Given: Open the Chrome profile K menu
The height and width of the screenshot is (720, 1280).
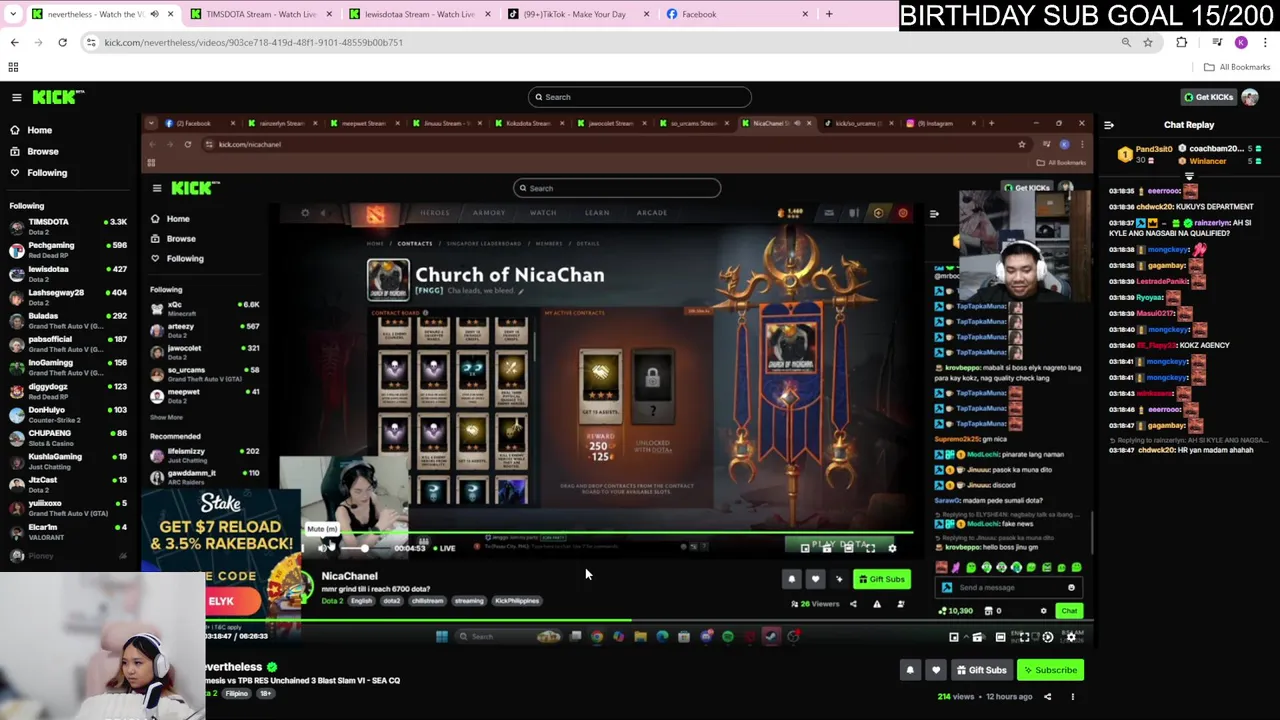Looking at the screenshot, I should pos(1241,42).
